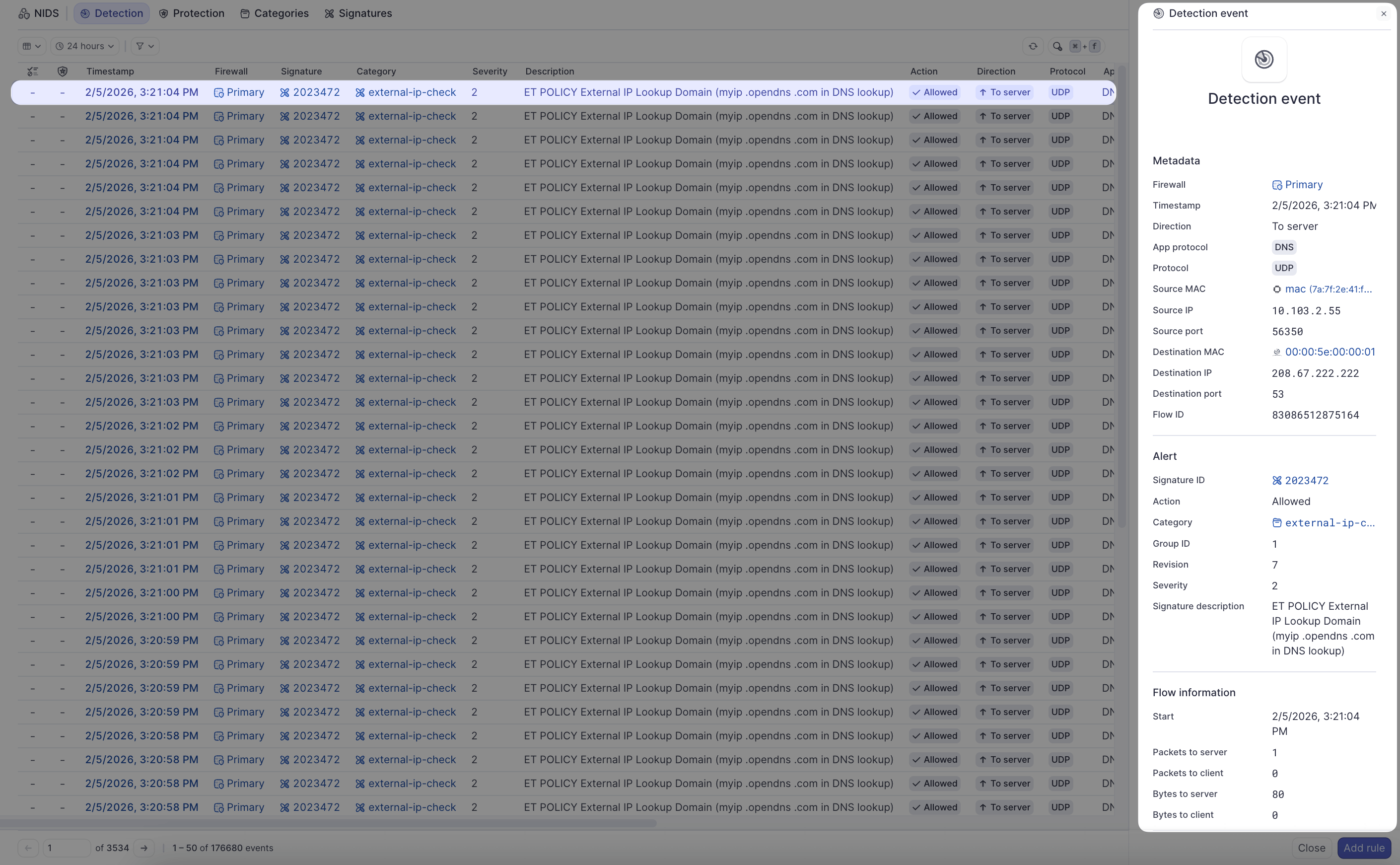Open the 24 hours time range dropdown

click(84, 46)
